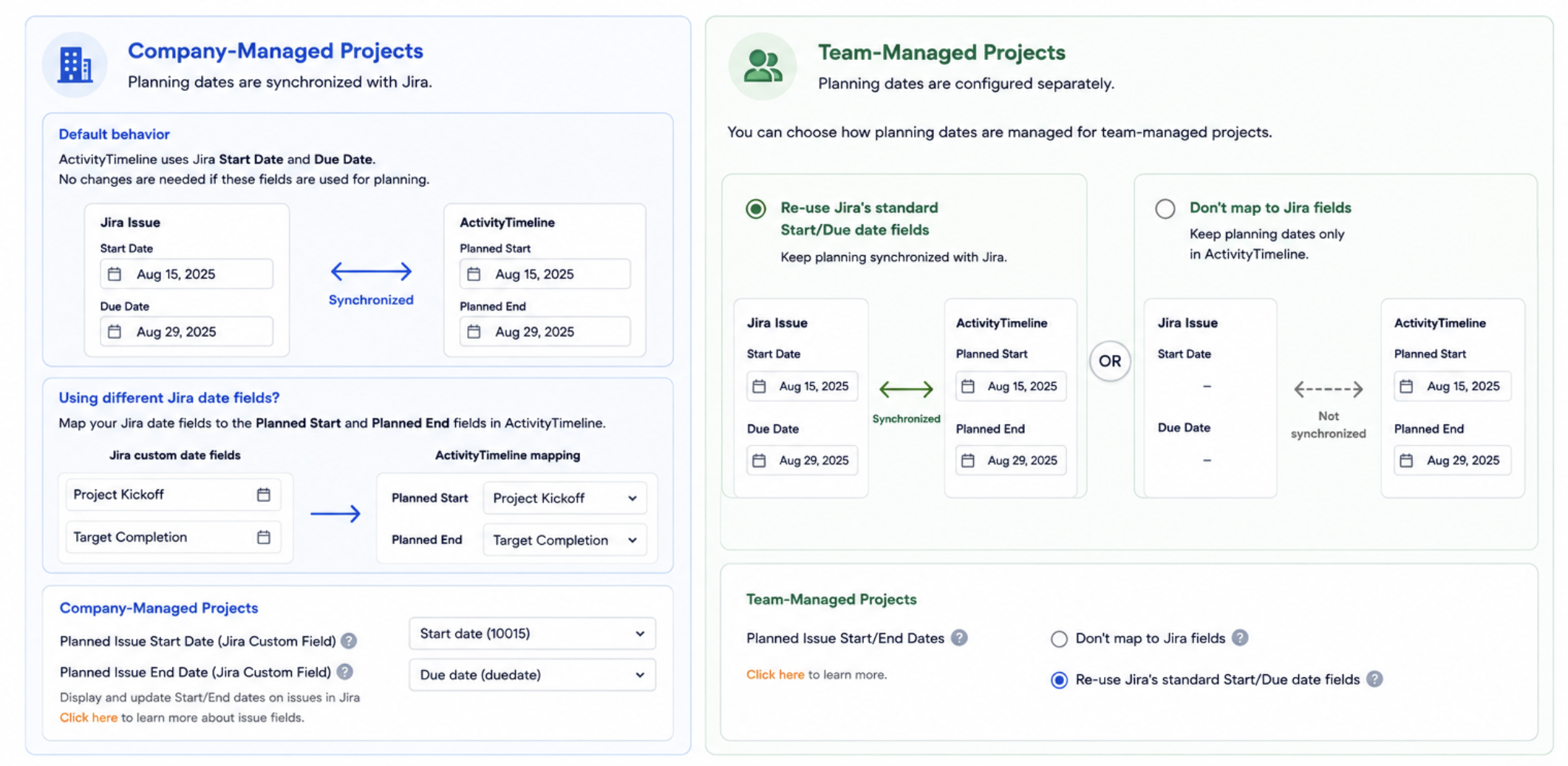Expand the Start date (10015) dropdown
This screenshot has height=766, width=1568.
pos(532,634)
